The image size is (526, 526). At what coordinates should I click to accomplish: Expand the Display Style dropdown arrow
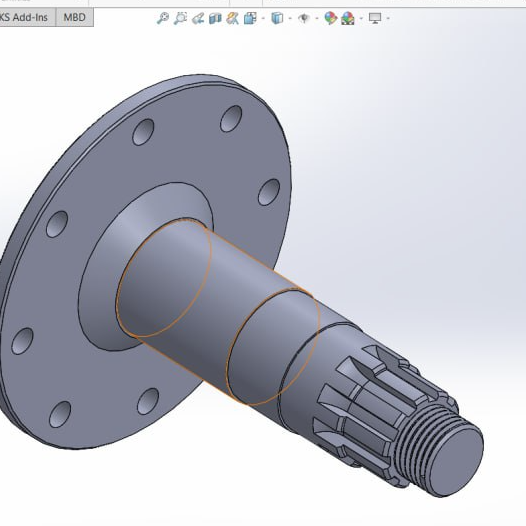pyautogui.click(x=290, y=18)
